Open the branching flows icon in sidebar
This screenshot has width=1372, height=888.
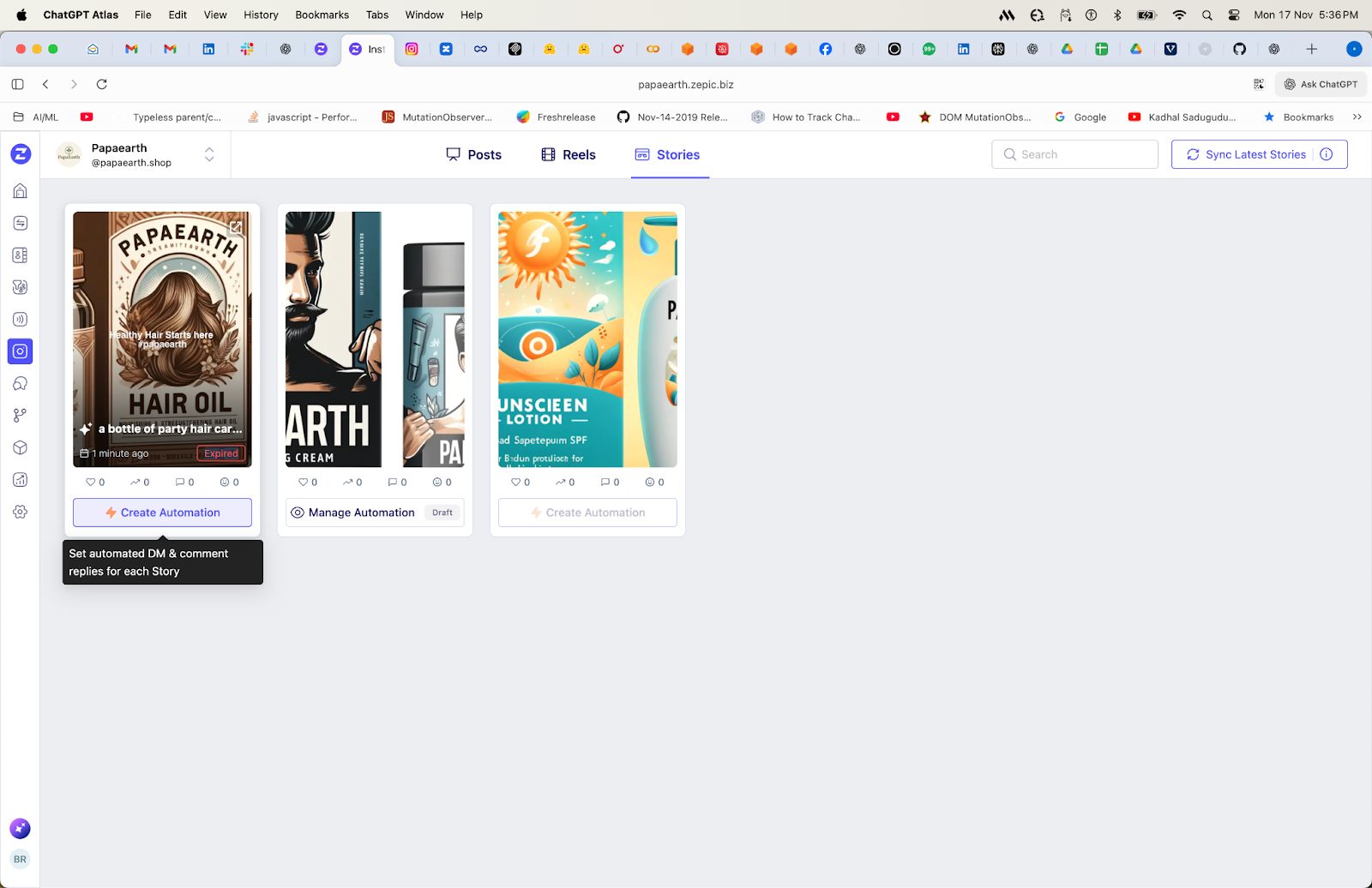coord(21,416)
